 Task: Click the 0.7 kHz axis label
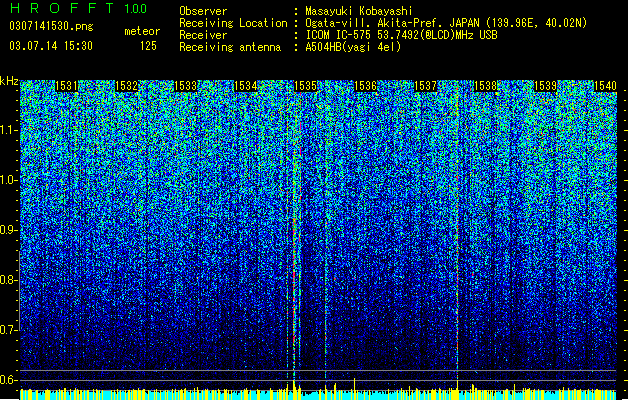click(x=9, y=330)
